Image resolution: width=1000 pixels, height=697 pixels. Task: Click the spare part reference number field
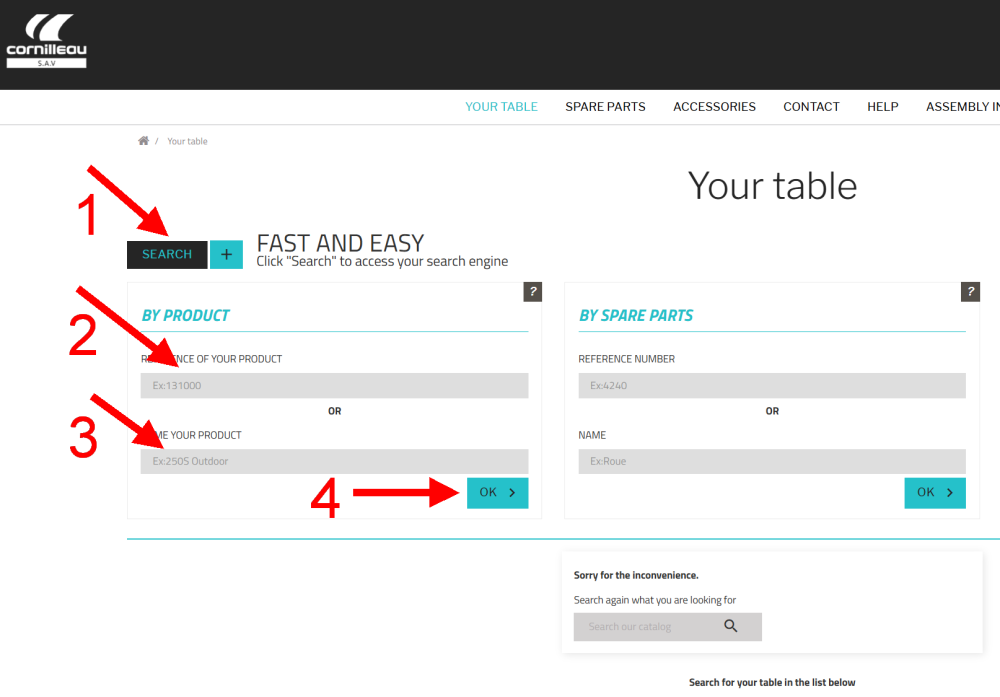coord(771,386)
